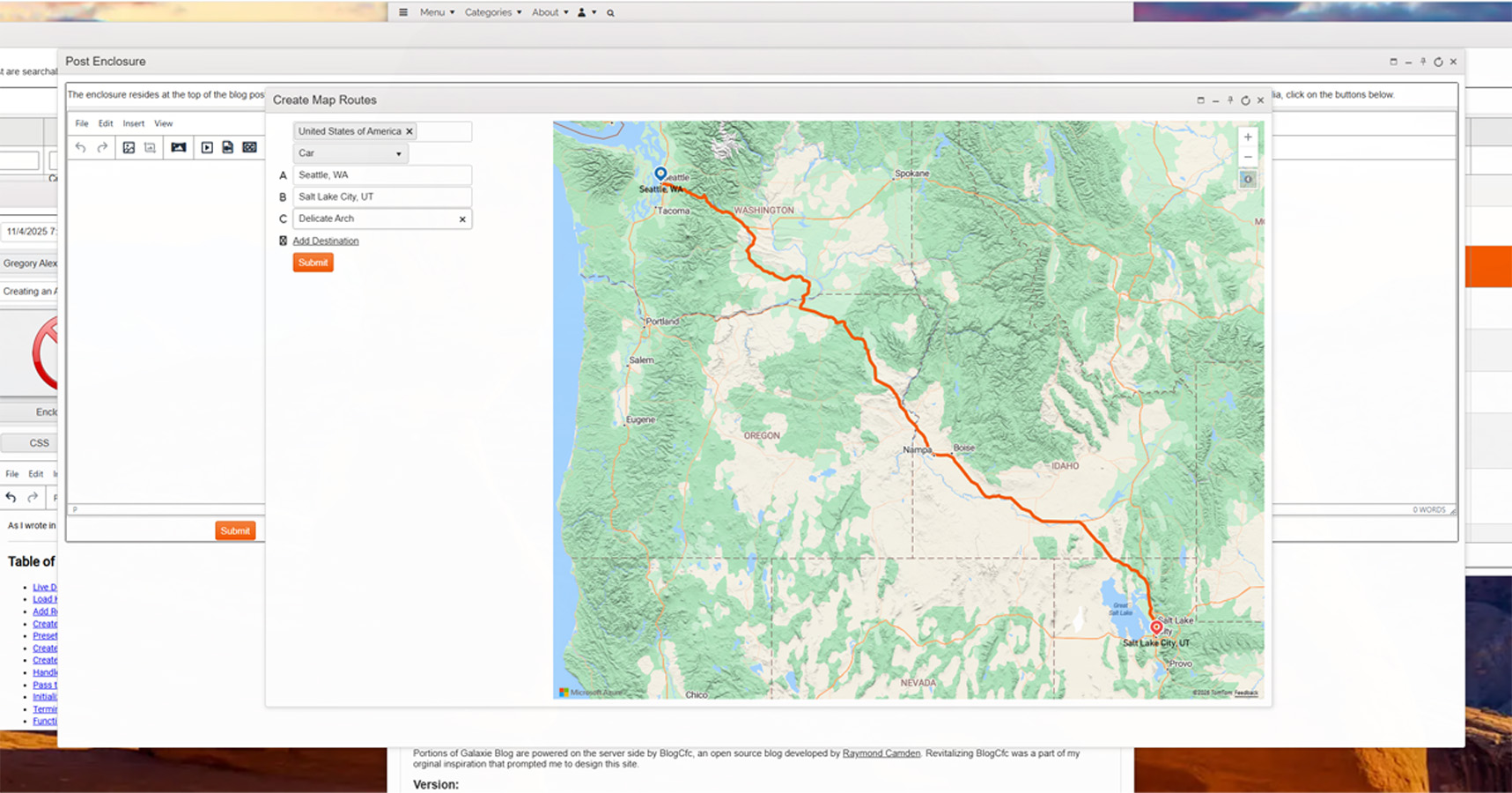Image resolution: width=1512 pixels, height=793 pixels.
Task: Expand the About dropdown in the navbar
Action: click(x=549, y=12)
